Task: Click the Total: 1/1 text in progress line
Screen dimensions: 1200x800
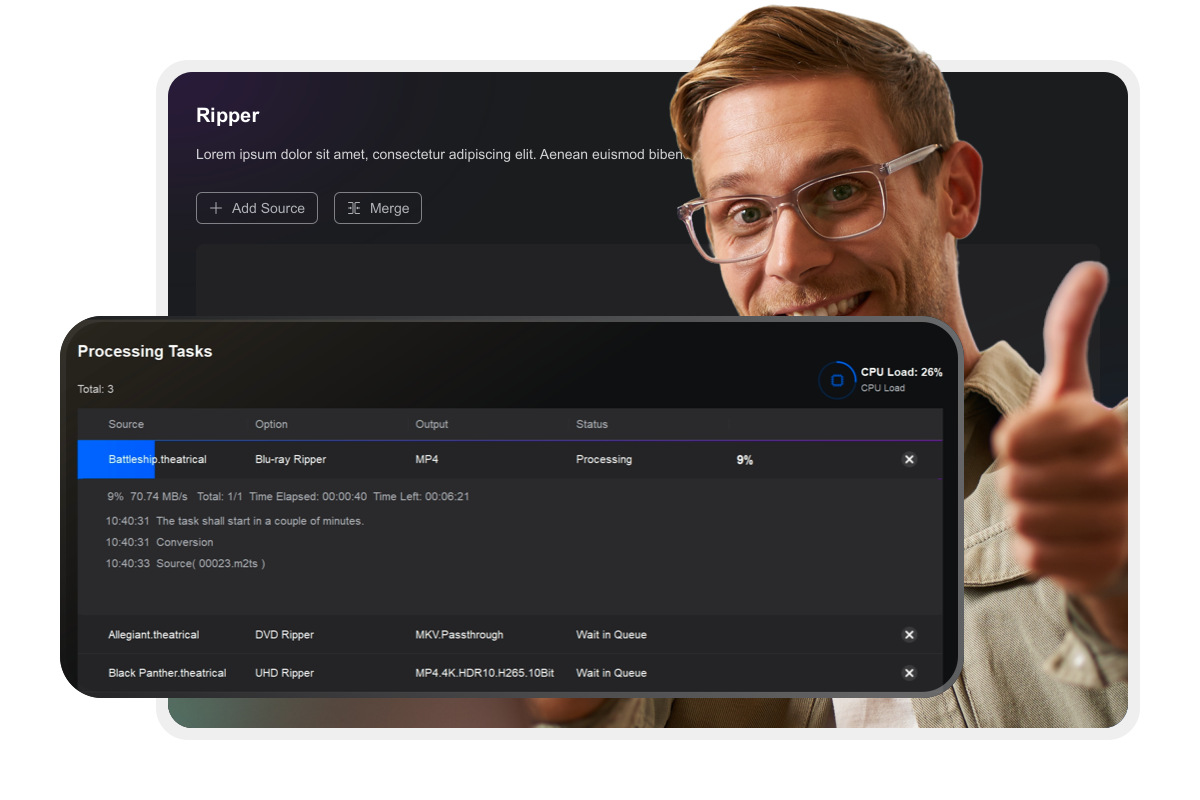Action: click(x=219, y=496)
